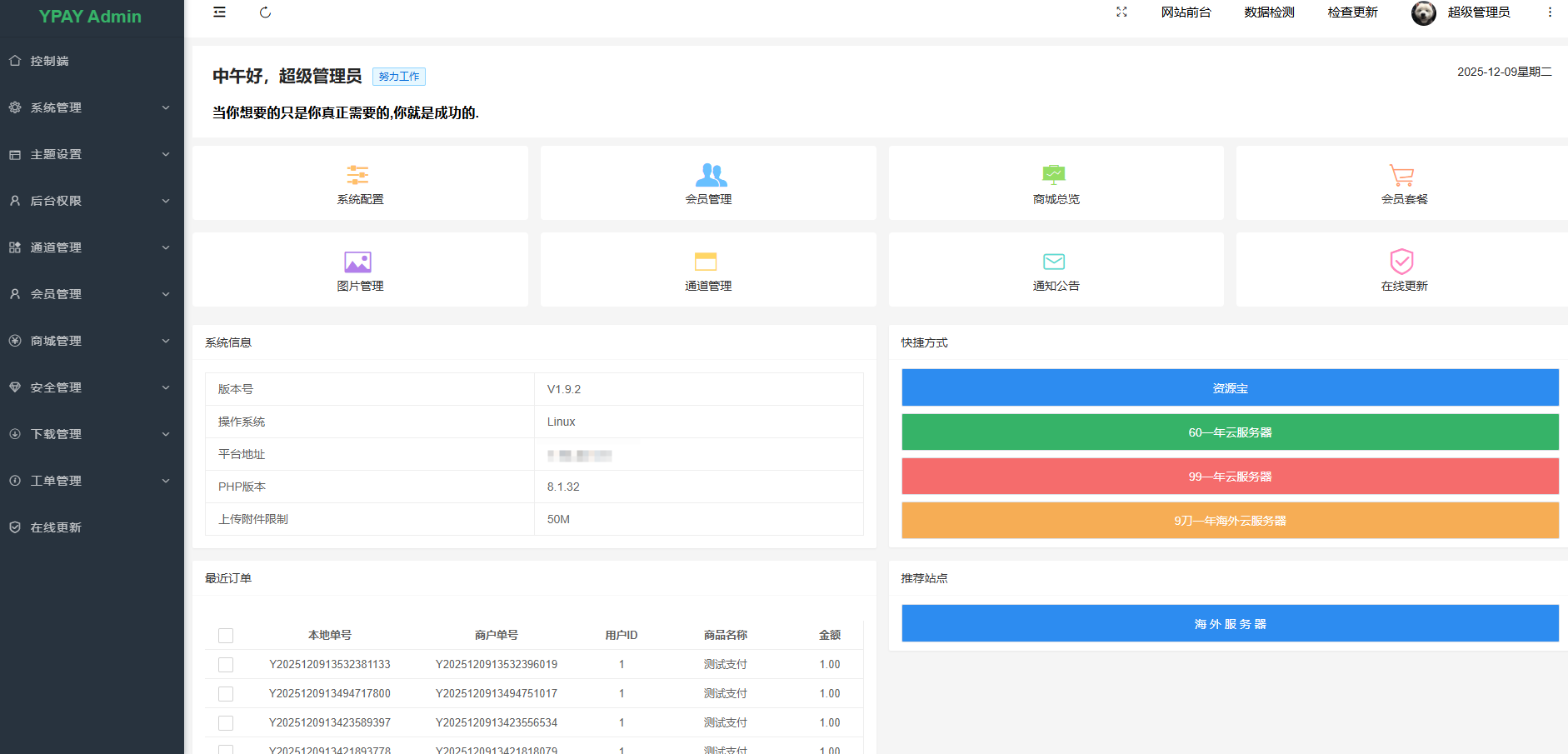Click 网站前台 in the top menu

coord(1186,12)
